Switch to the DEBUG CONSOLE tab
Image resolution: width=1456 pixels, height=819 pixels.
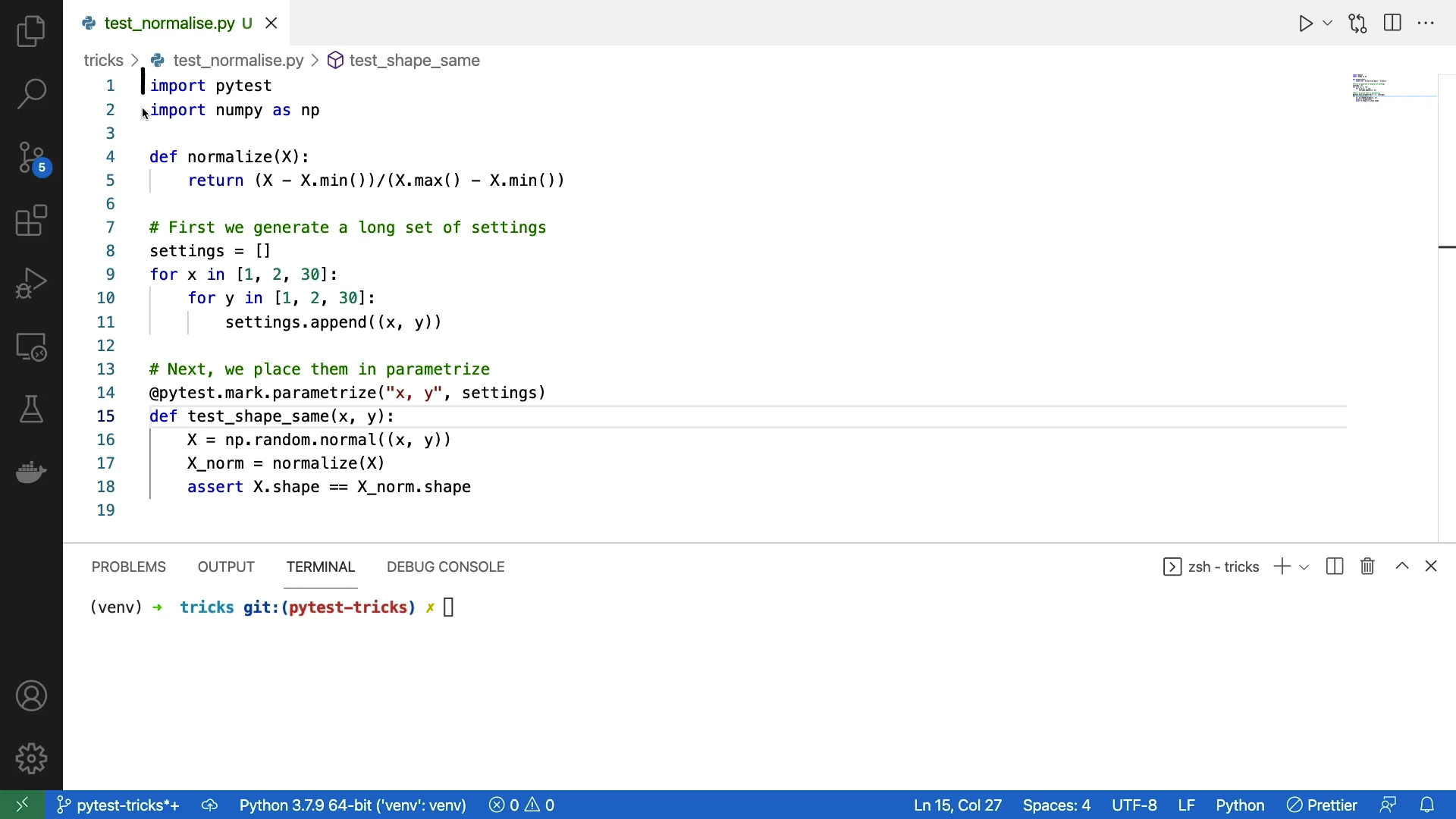446,567
